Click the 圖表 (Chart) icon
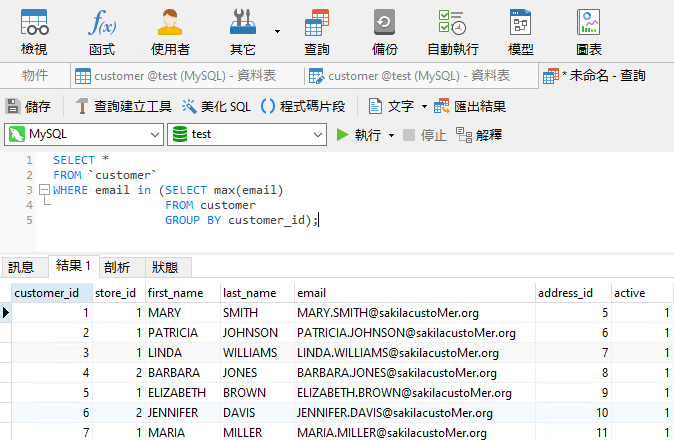 pos(588,31)
